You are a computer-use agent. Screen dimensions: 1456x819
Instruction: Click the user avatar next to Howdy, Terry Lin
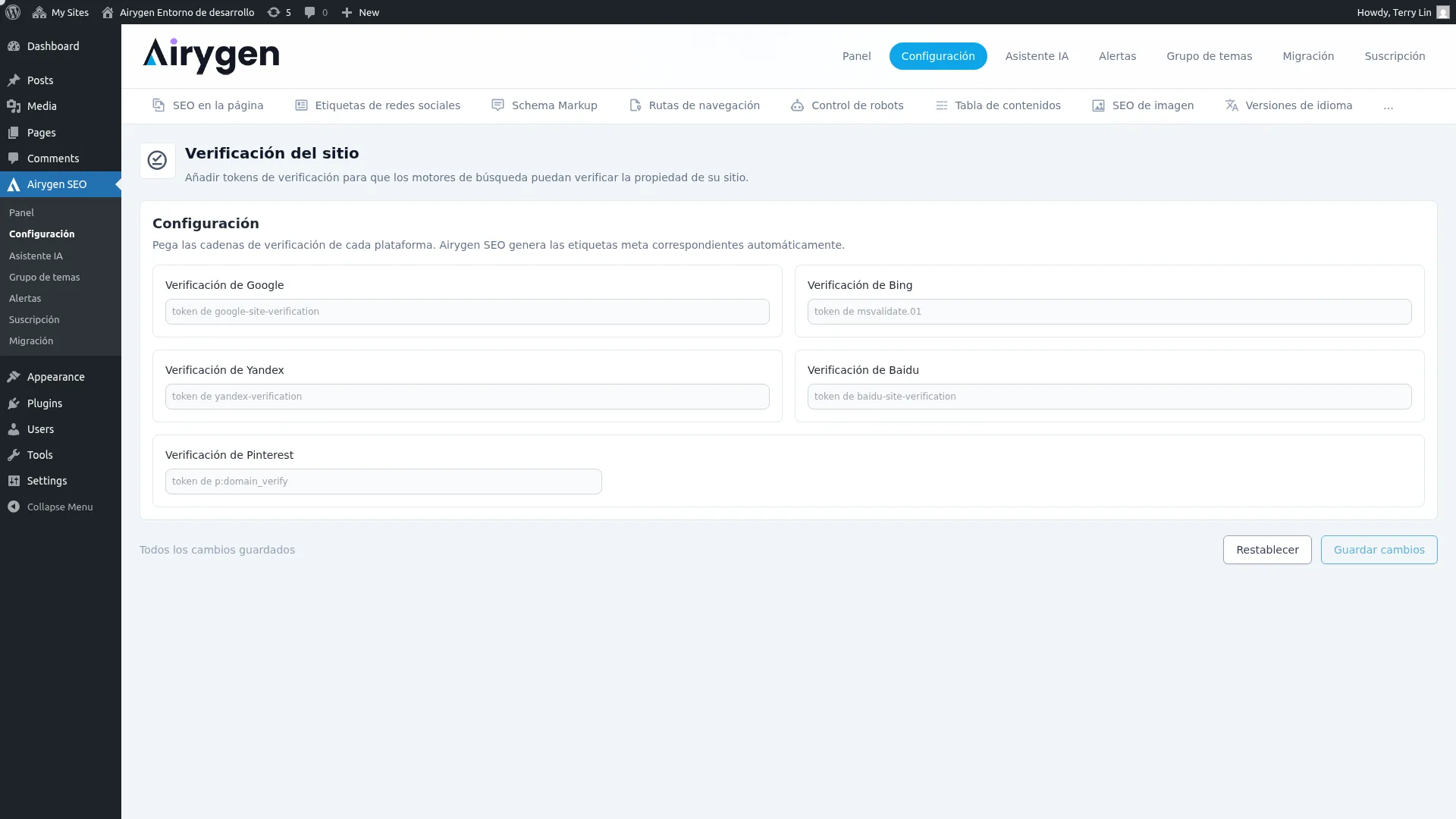pyautogui.click(x=1443, y=12)
